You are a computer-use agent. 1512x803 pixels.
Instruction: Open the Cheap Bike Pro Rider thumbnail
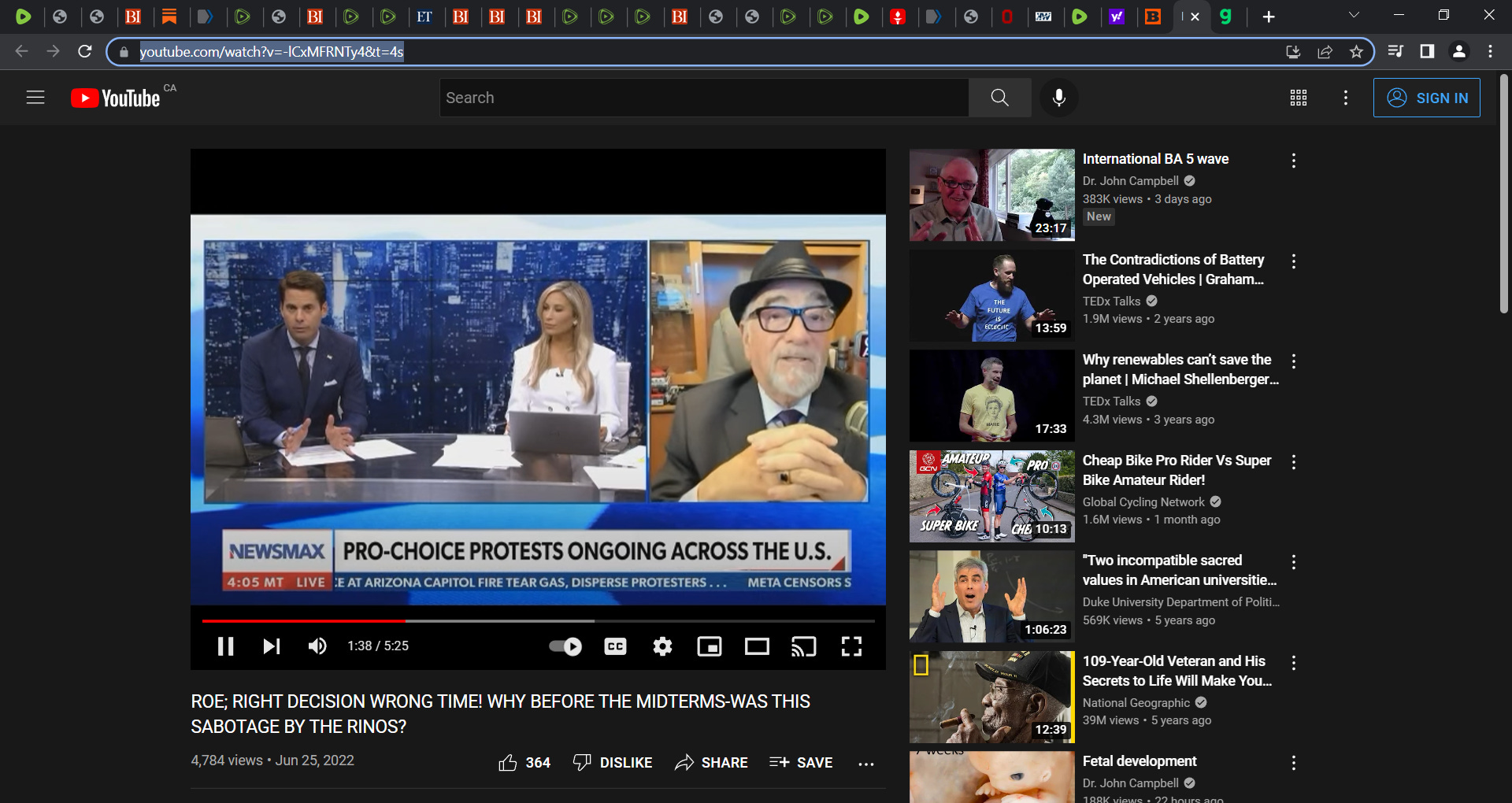pyautogui.click(x=992, y=496)
